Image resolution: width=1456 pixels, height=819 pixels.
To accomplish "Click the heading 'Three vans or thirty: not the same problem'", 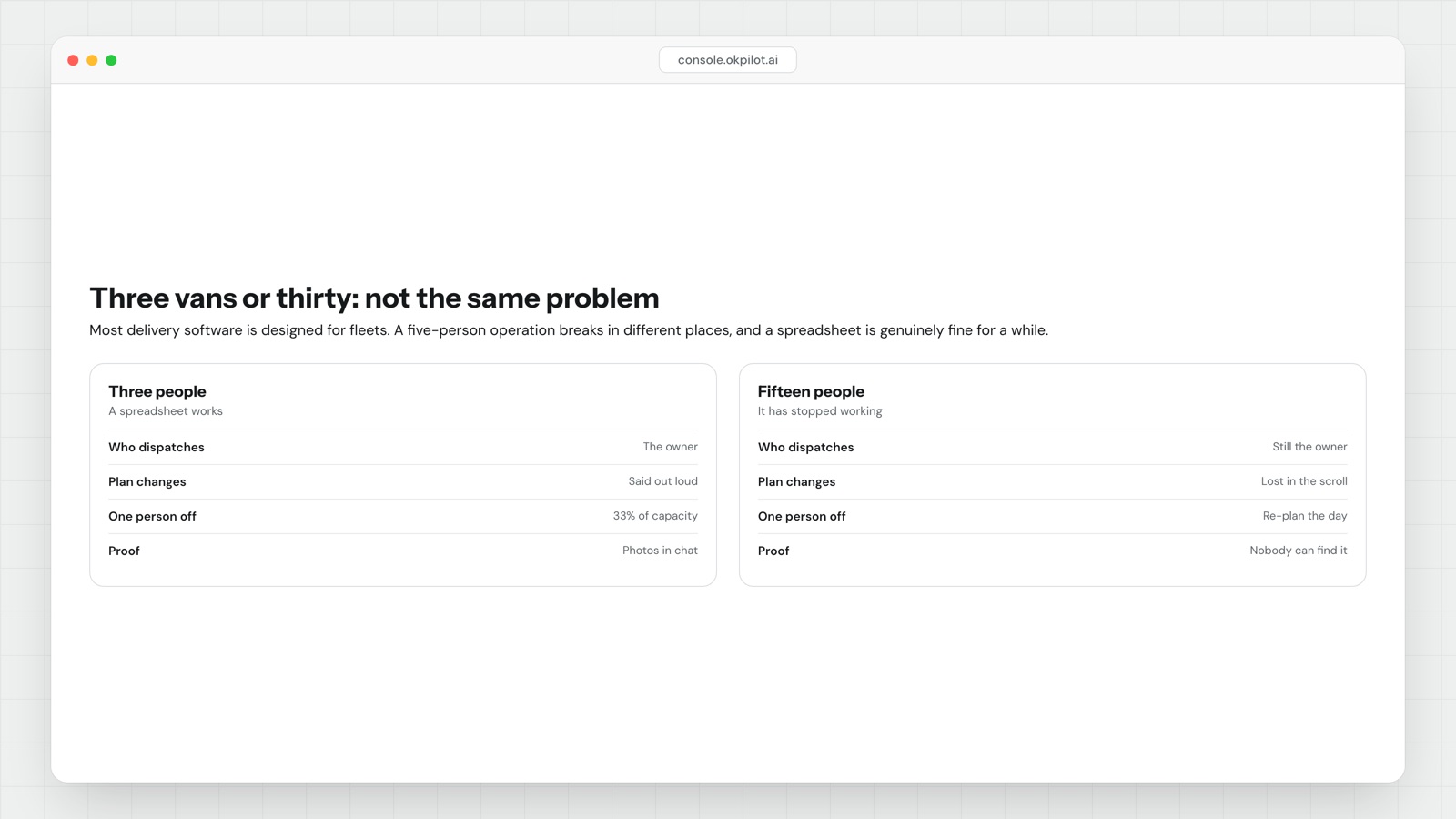I will (x=374, y=298).
